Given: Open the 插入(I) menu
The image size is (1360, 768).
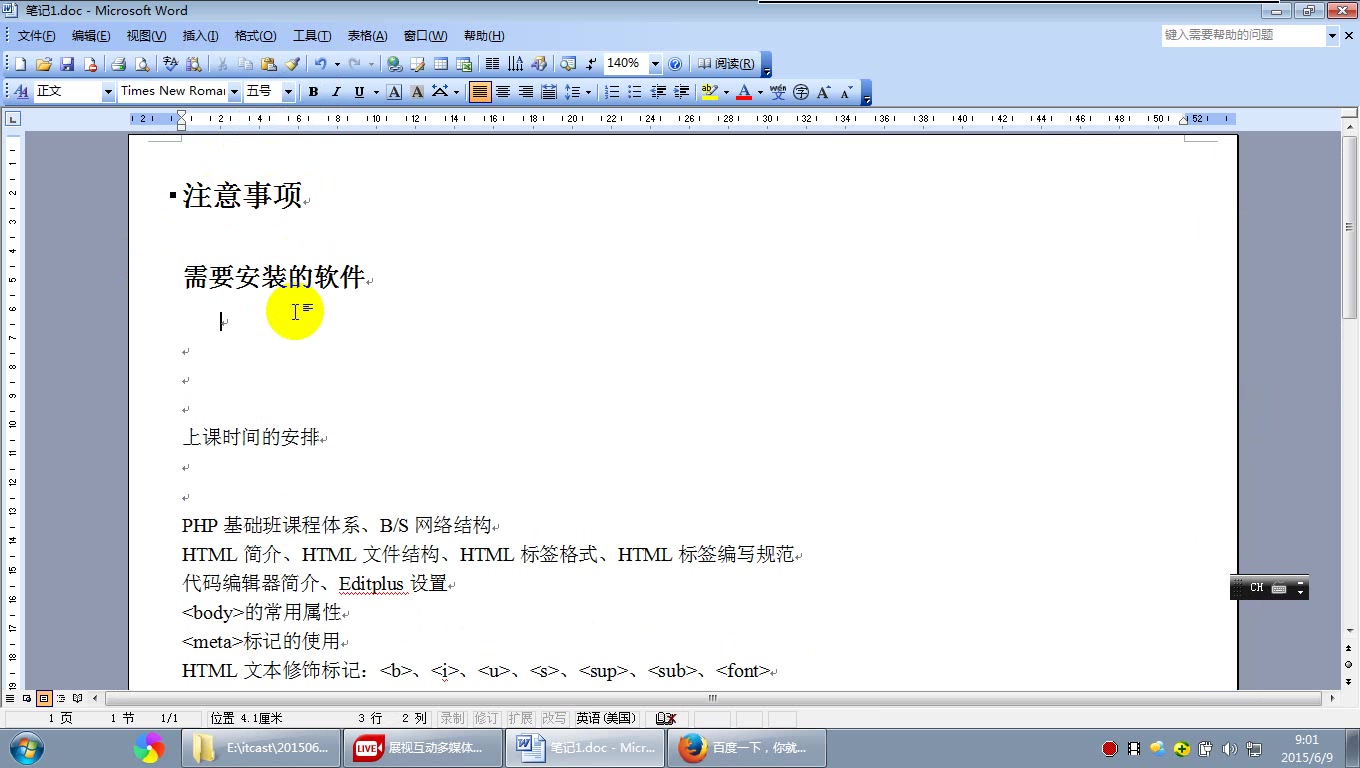Looking at the screenshot, I should pos(201,36).
